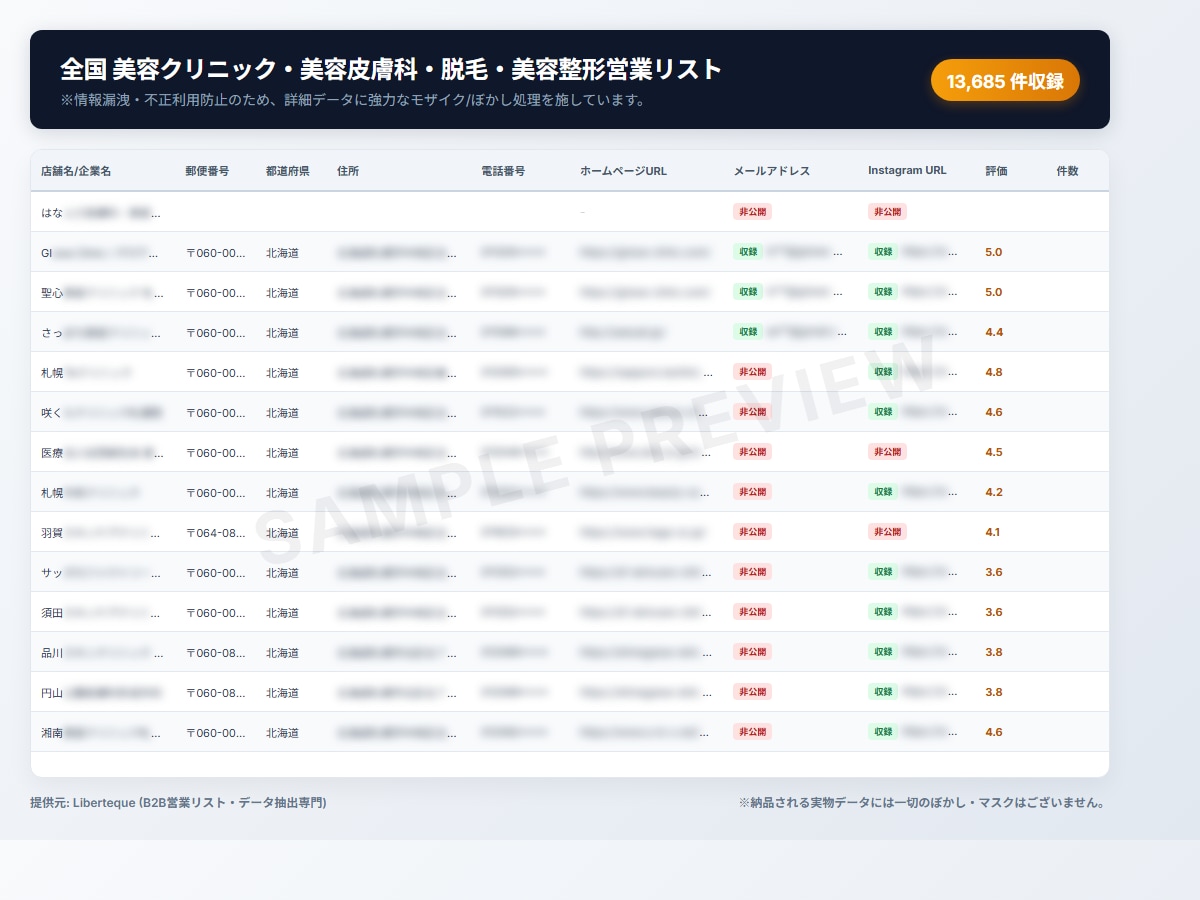Screen dimensions: 1200x900
Task: Click the 件数 column header
Action: pos(1067,171)
